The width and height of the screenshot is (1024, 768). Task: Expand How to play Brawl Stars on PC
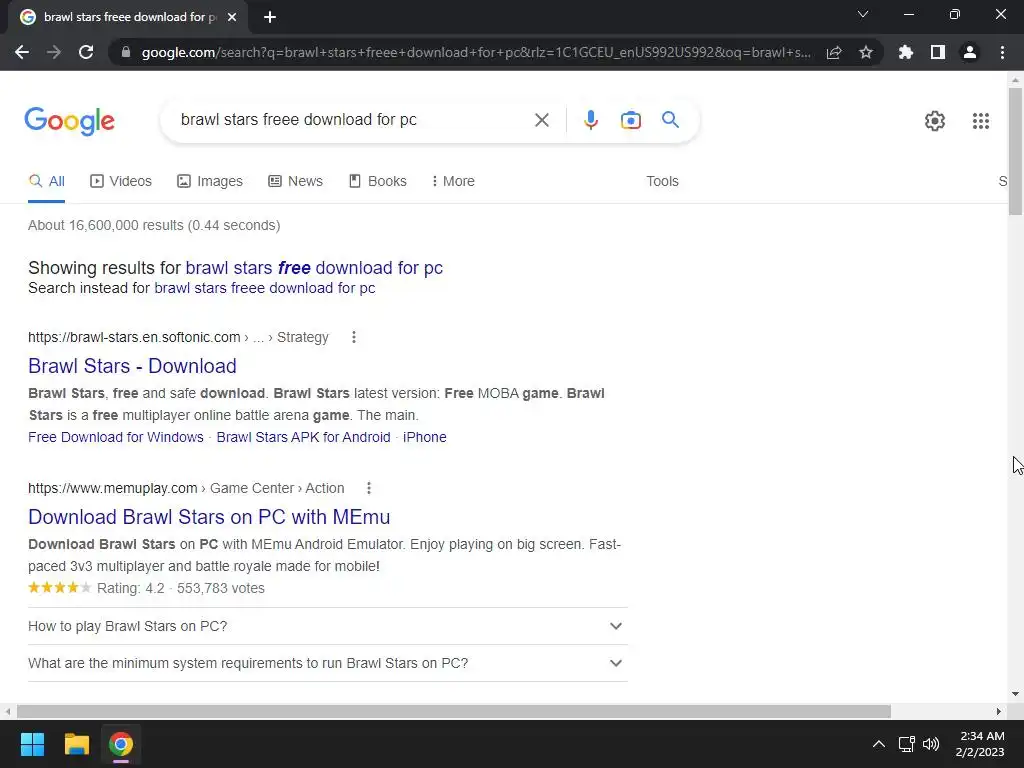(x=328, y=626)
